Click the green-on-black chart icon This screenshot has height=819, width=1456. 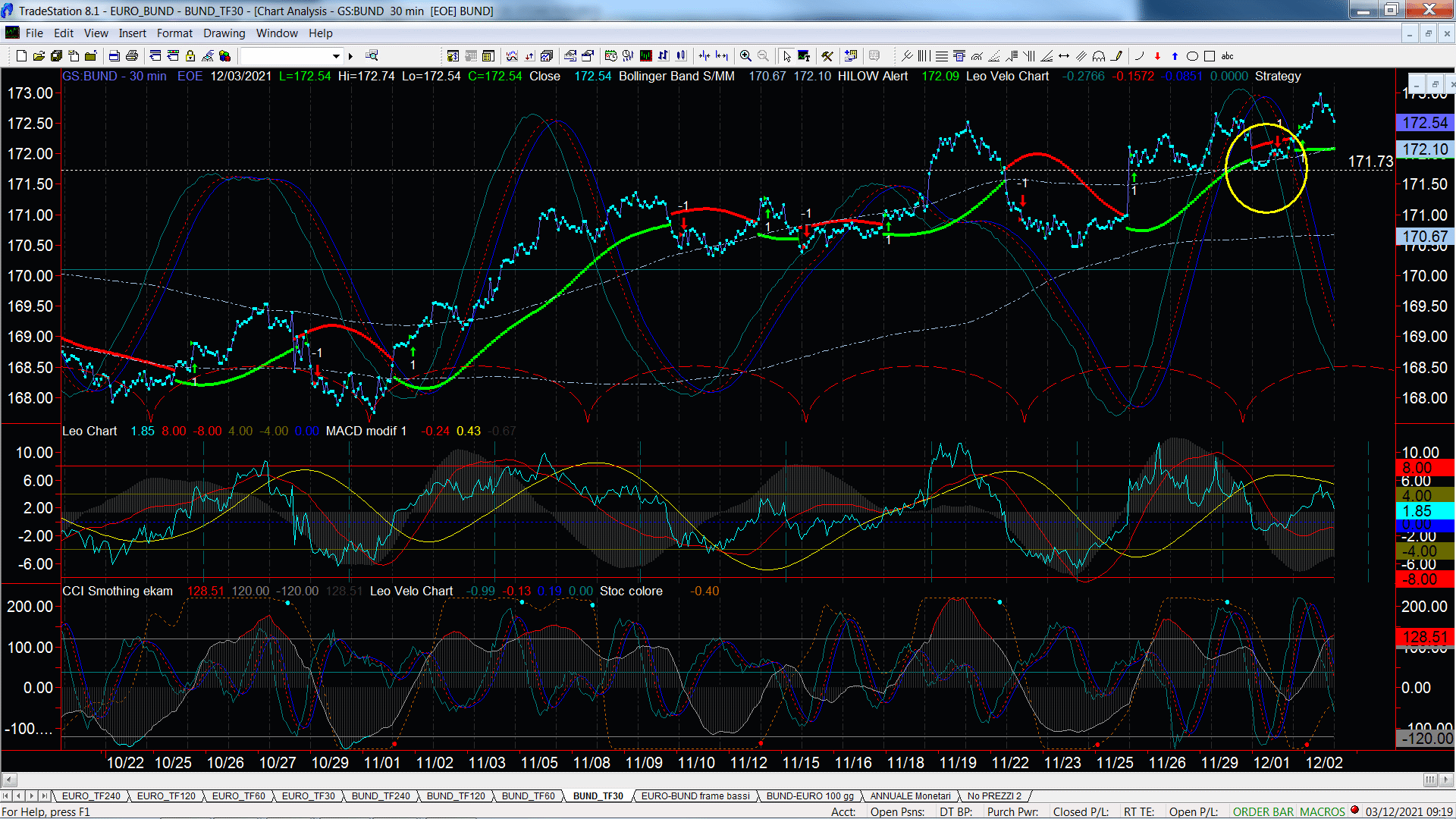pyautogui.click(x=645, y=56)
